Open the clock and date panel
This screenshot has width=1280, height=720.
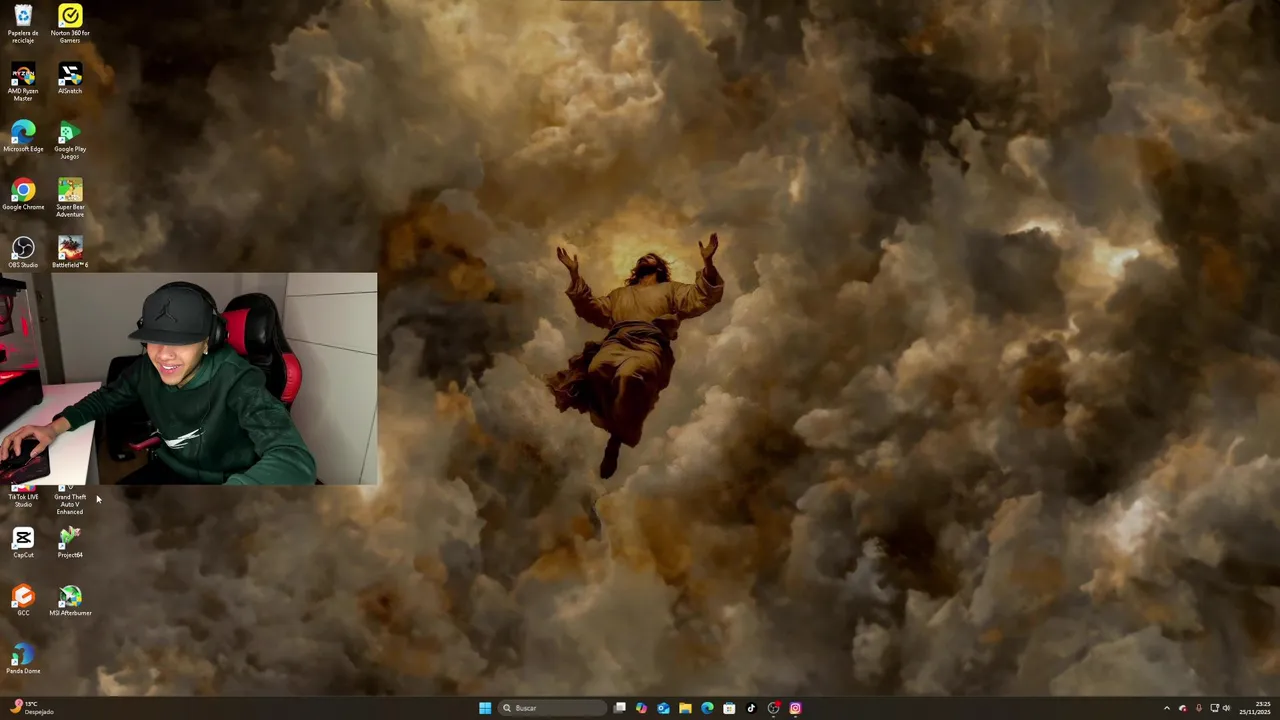(1255, 708)
